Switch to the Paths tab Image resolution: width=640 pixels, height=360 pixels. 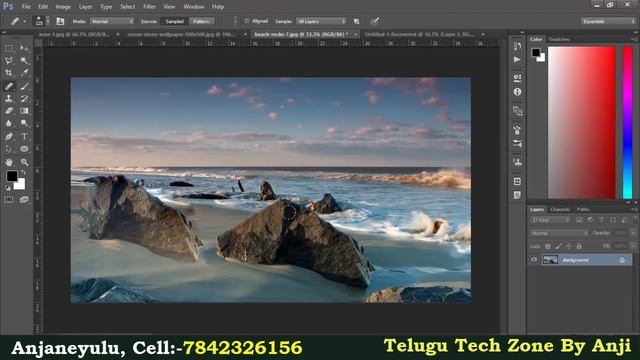pos(583,209)
